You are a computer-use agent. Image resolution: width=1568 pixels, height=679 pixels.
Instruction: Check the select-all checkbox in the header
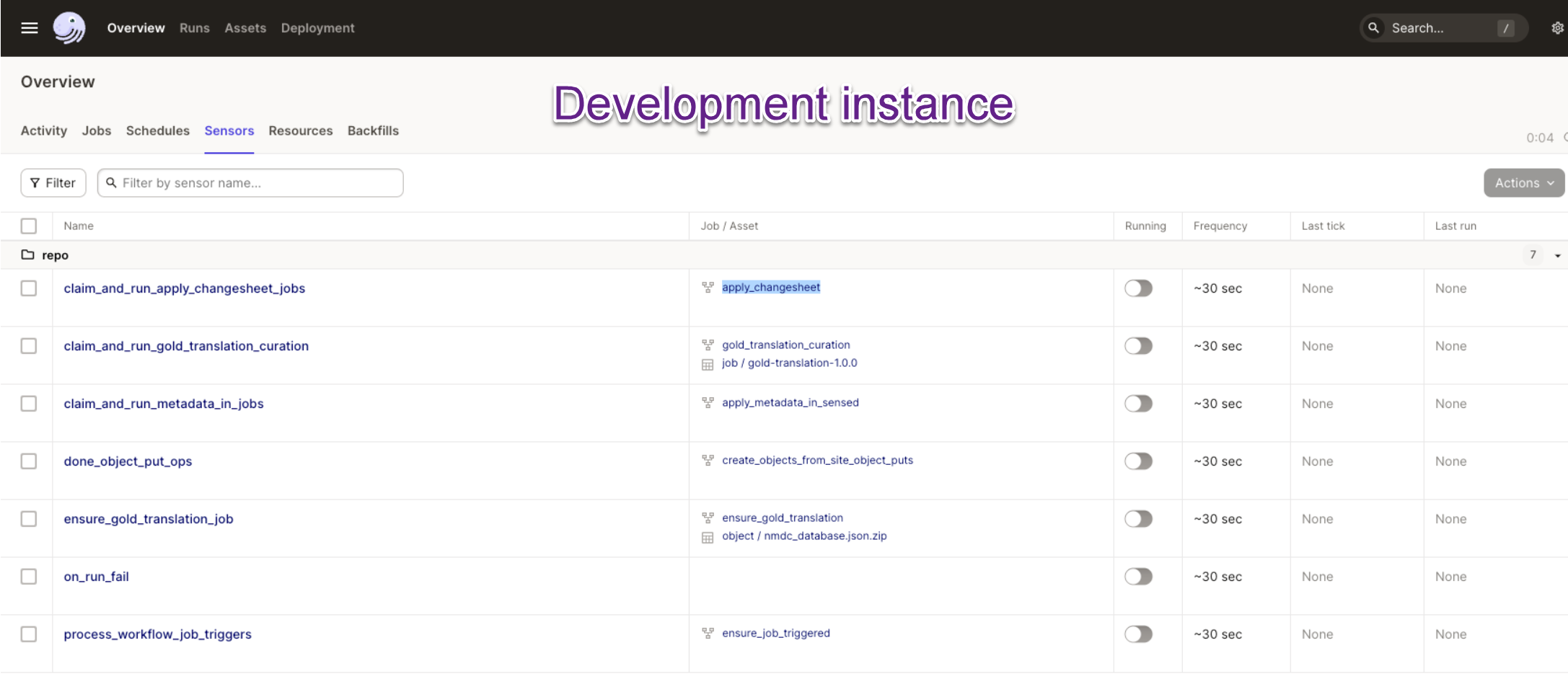tap(29, 226)
